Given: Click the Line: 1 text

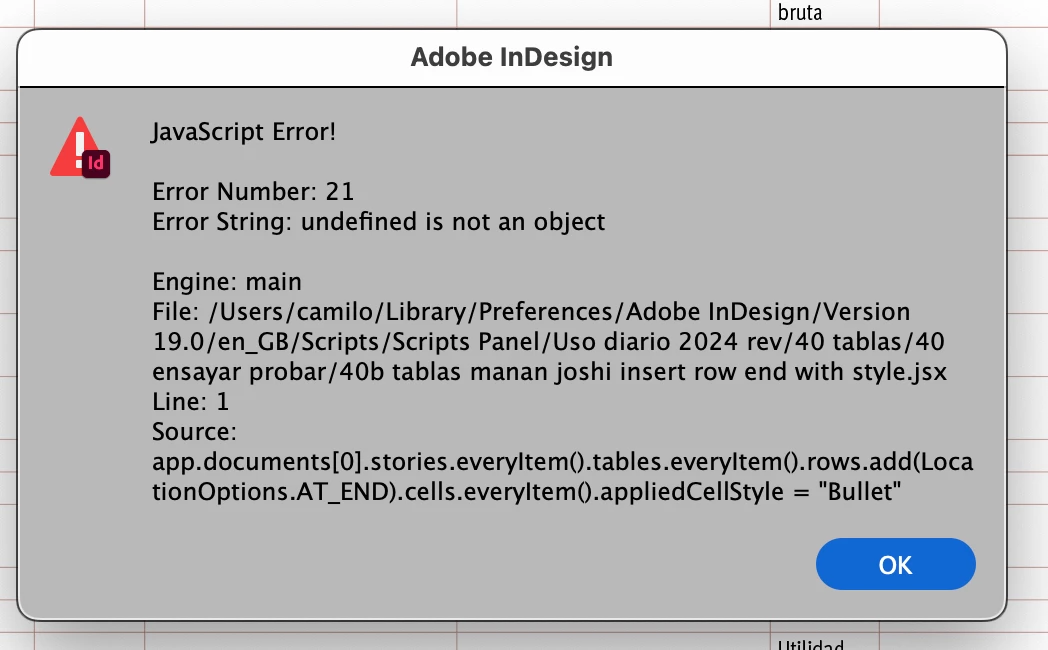Looking at the screenshot, I should click(190, 401).
